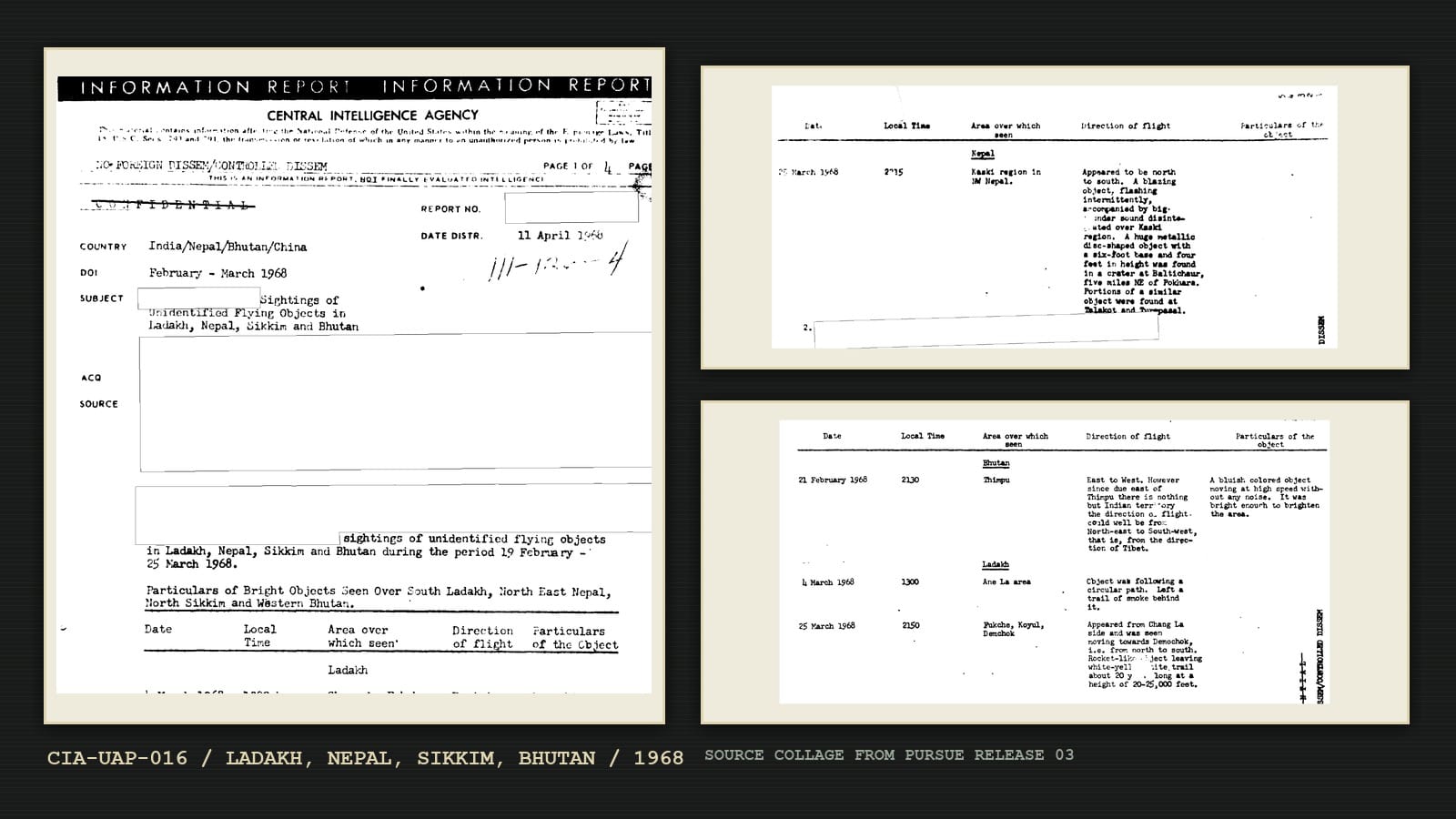Click the redacted item 2 box in Nepal page
Screen dimensions: 1456x819
[x=986, y=332]
